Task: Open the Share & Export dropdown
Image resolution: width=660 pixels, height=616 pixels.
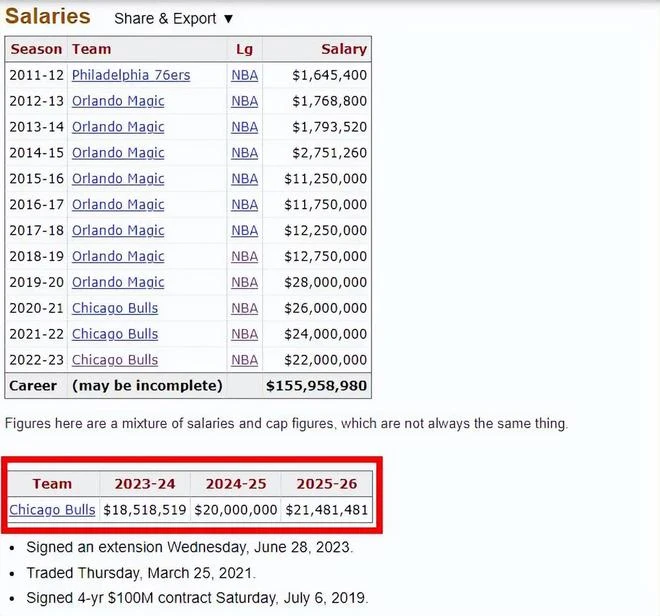Action: pos(173,19)
